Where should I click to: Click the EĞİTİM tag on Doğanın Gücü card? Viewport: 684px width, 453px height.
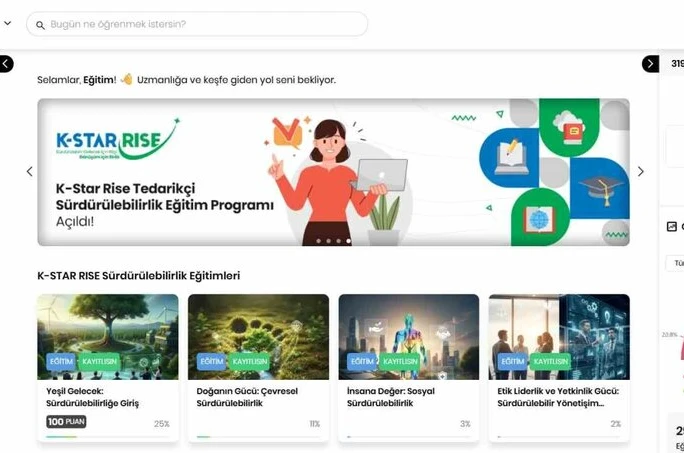[212, 362]
